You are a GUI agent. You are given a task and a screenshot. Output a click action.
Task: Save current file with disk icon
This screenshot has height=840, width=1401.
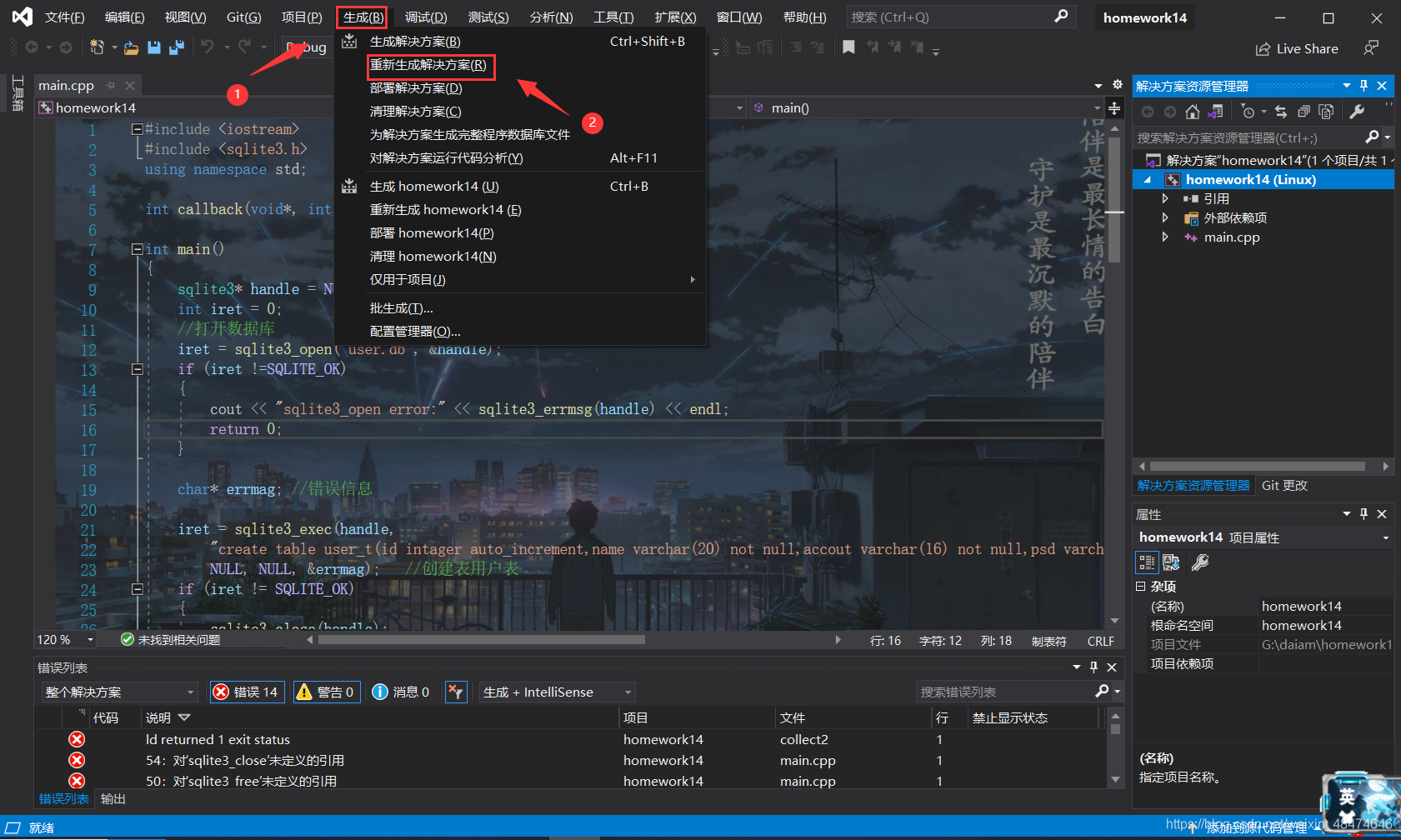(153, 48)
